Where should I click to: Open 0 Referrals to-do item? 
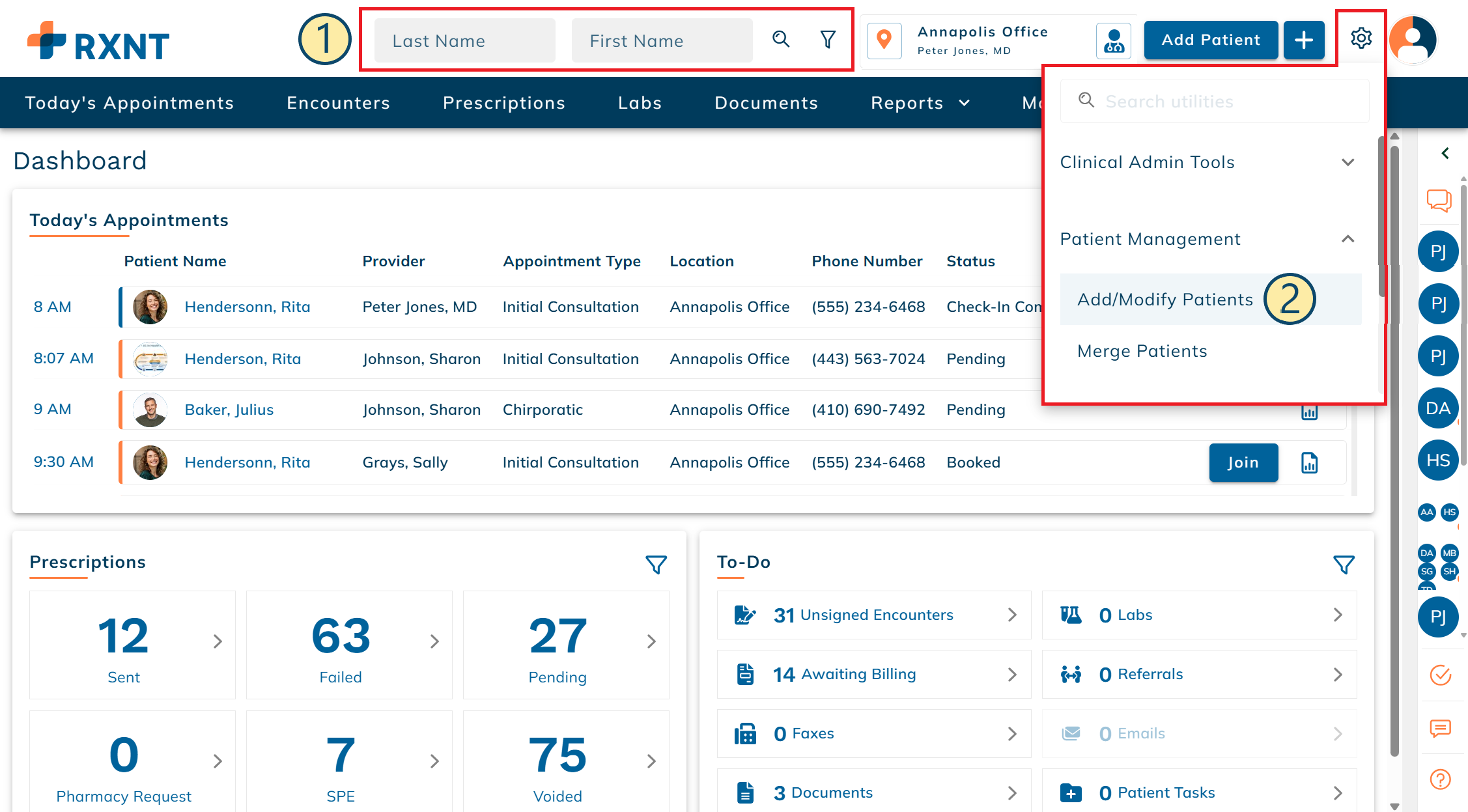point(1200,674)
